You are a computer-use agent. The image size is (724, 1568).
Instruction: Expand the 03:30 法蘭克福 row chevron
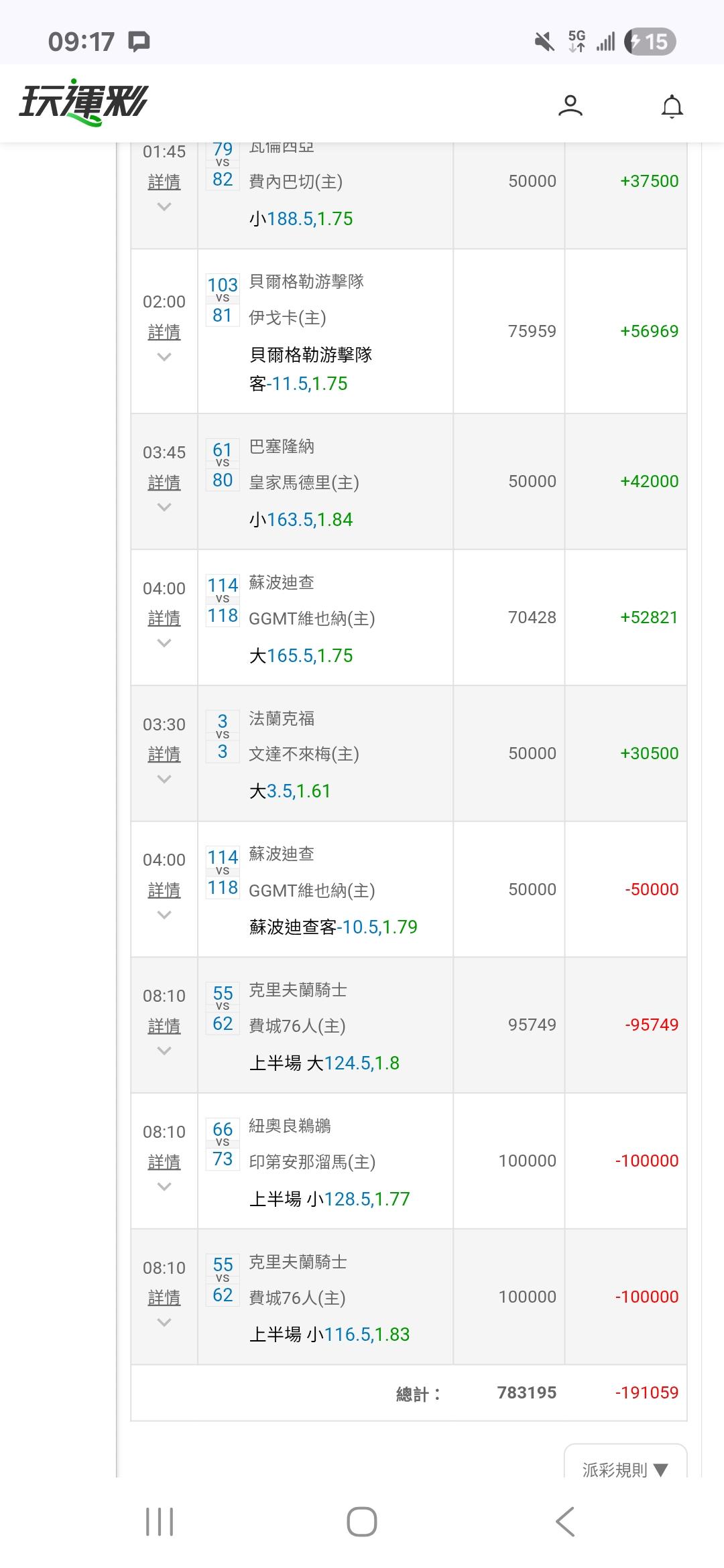[x=164, y=779]
